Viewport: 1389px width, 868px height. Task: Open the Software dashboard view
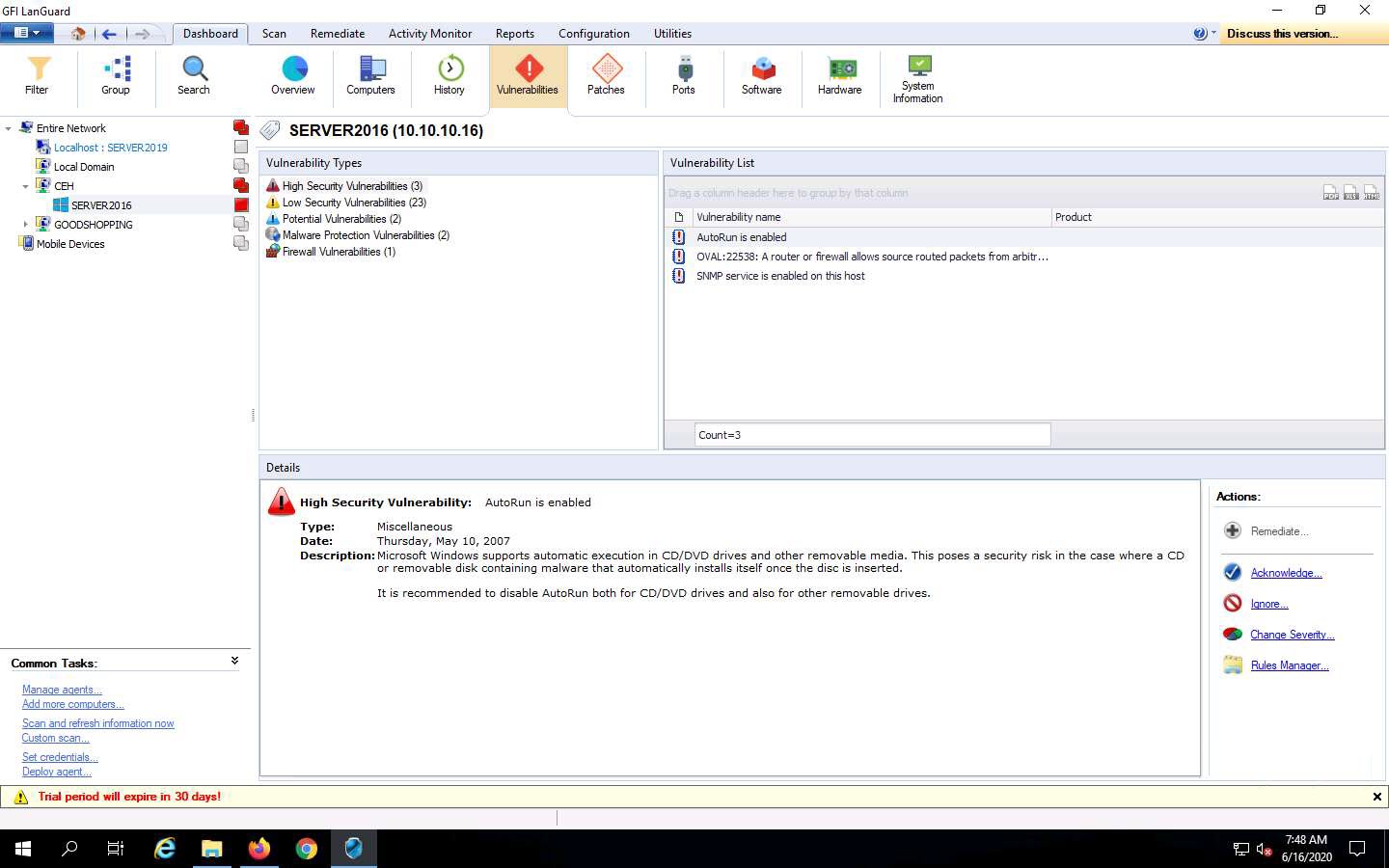pos(762,75)
